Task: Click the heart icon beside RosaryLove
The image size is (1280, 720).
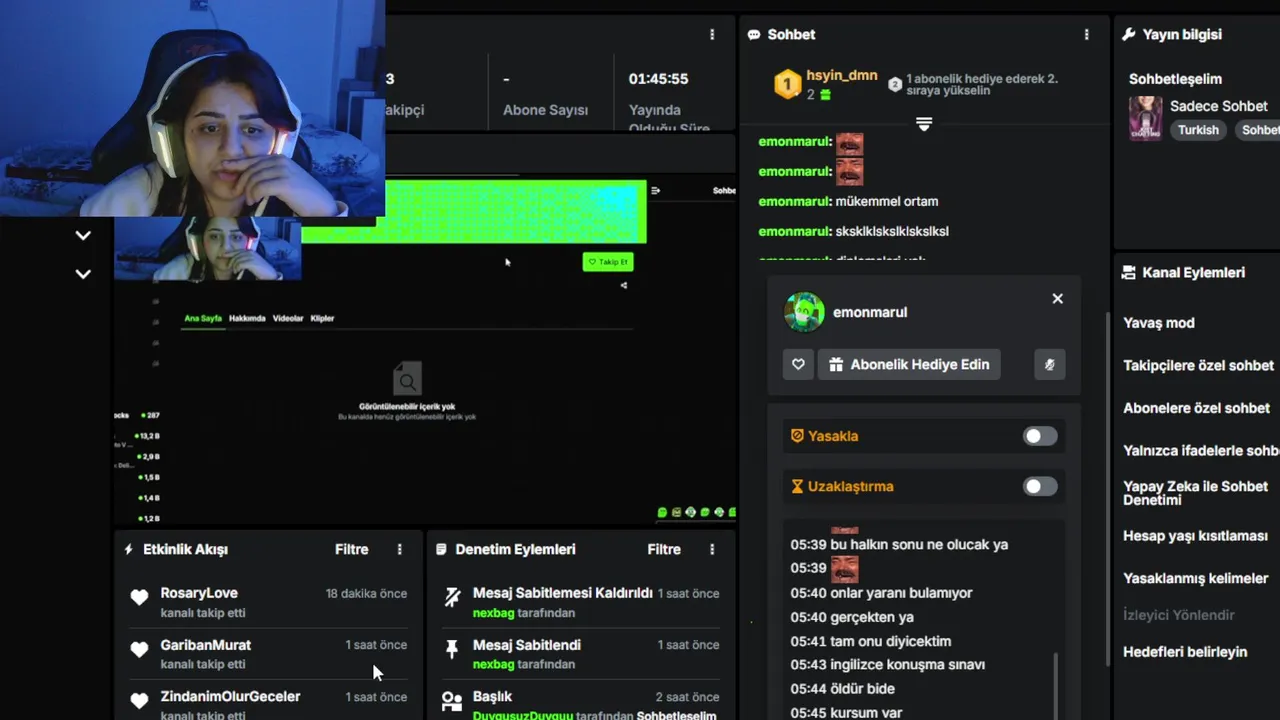Action: (139, 598)
